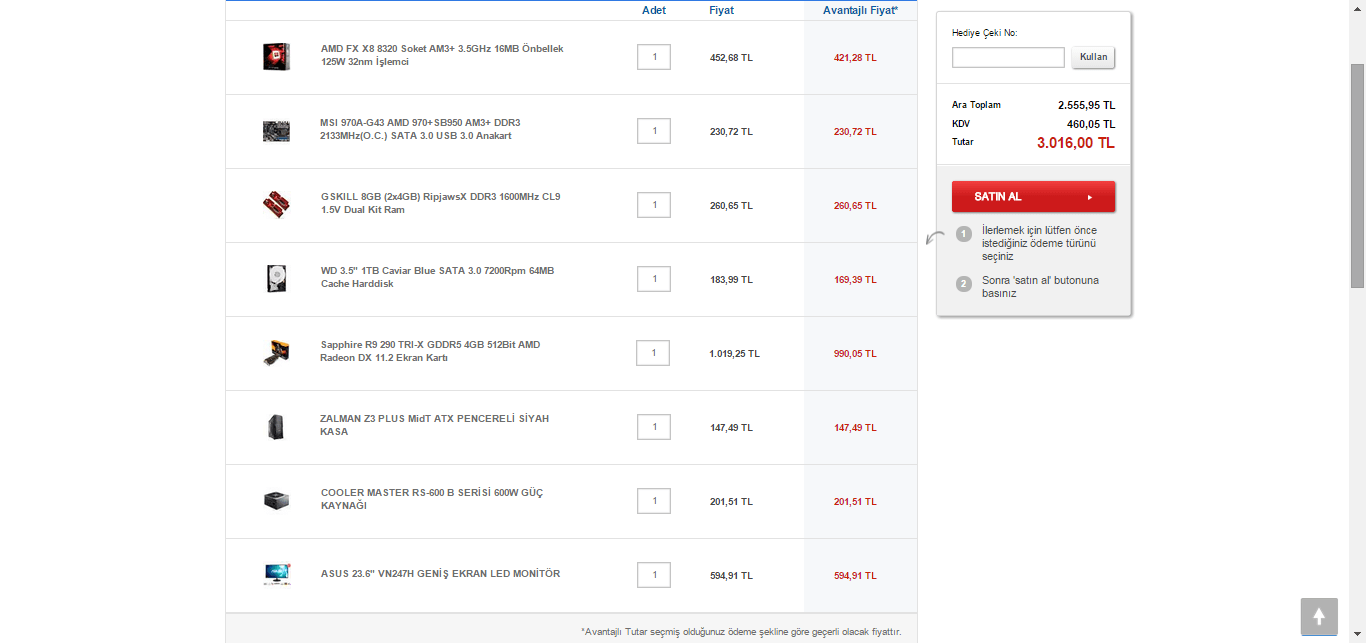This screenshot has width=1366, height=643.
Task: Open WD Caviar Blue harddisk thumbnail
Action: (276, 278)
